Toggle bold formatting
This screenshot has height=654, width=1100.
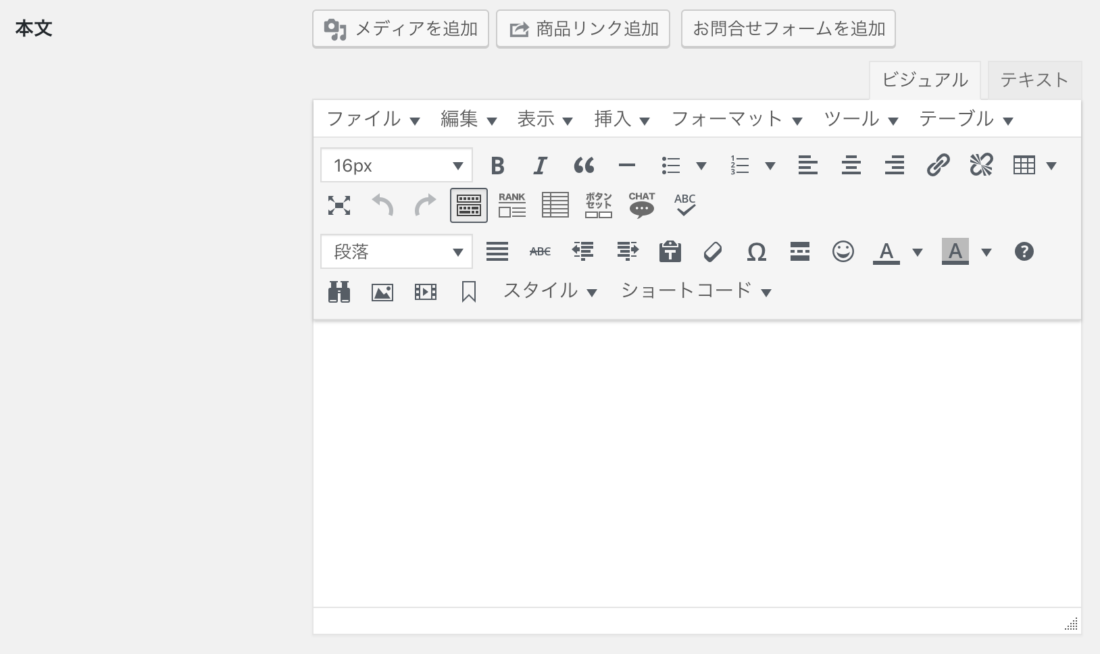[x=497, y=166]
